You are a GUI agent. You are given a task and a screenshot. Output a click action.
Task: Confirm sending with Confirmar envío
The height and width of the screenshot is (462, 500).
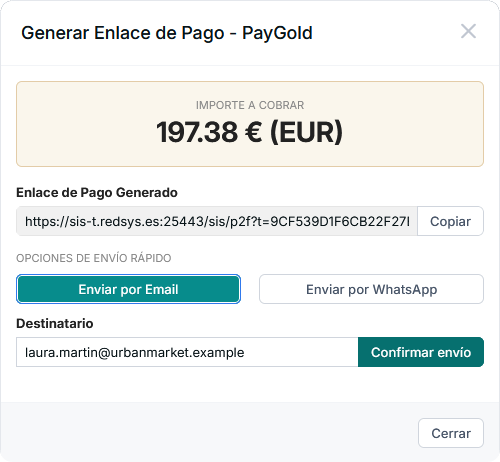(x=421, y=352)
